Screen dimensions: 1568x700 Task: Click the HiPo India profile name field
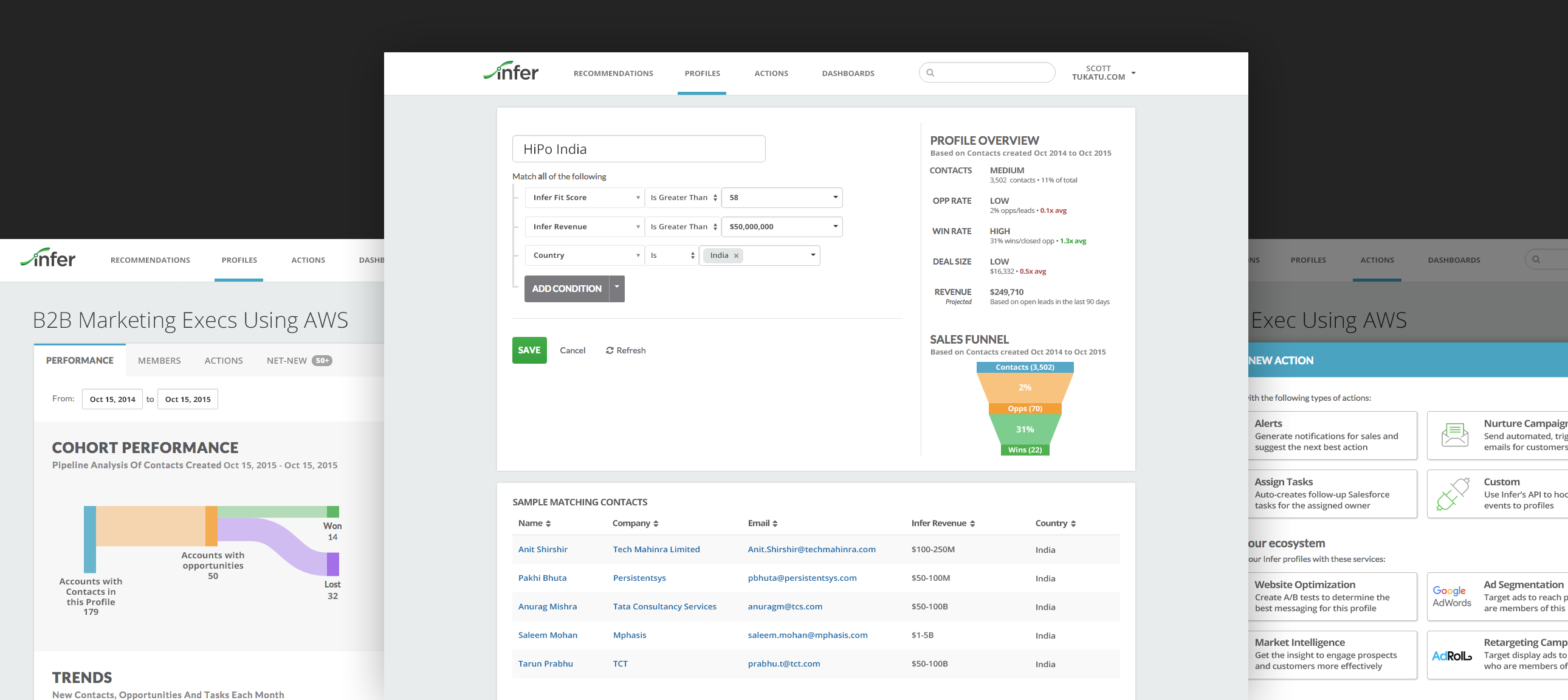point(638,149)
